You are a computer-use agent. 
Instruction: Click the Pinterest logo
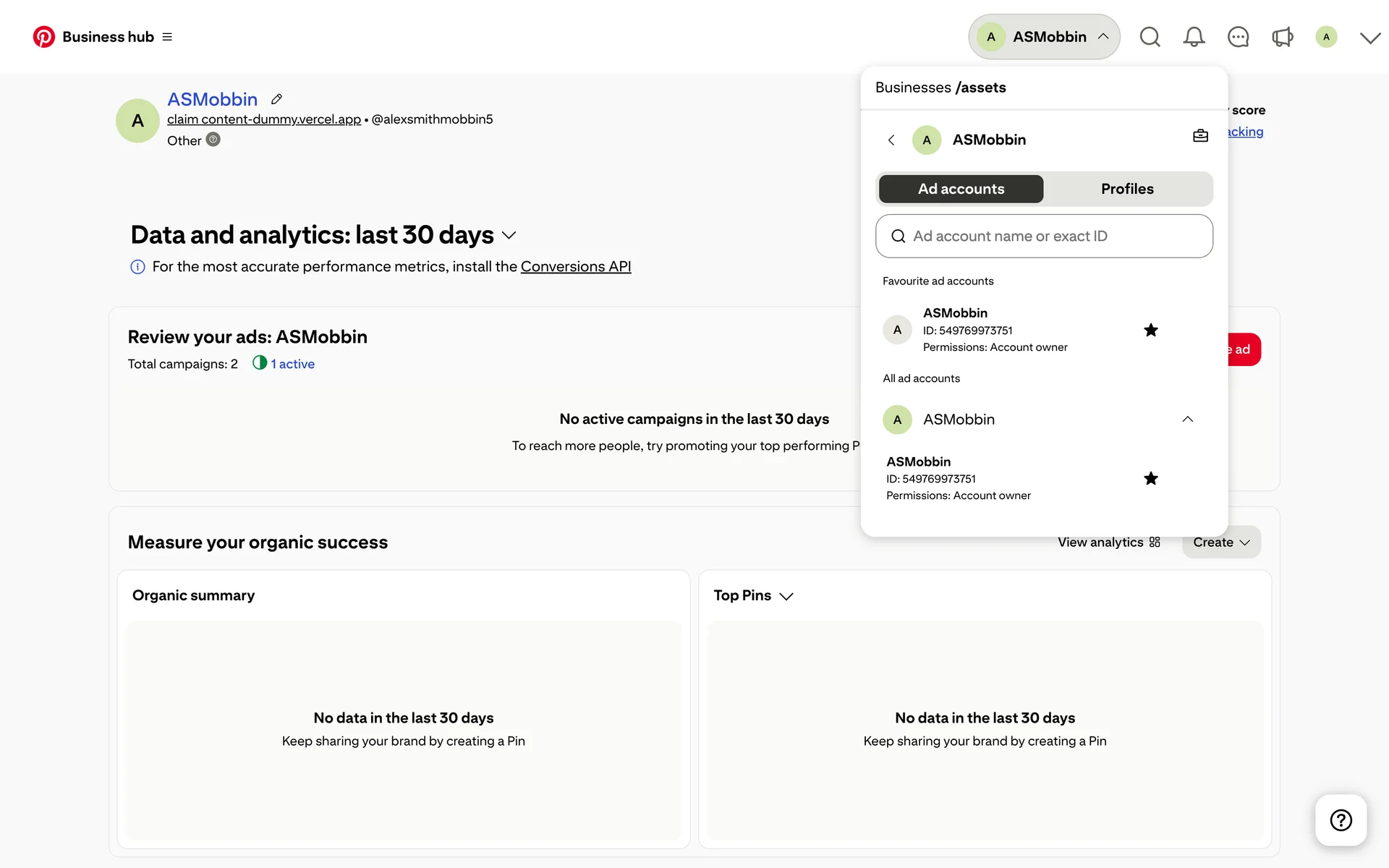click(x=43, y=37)
